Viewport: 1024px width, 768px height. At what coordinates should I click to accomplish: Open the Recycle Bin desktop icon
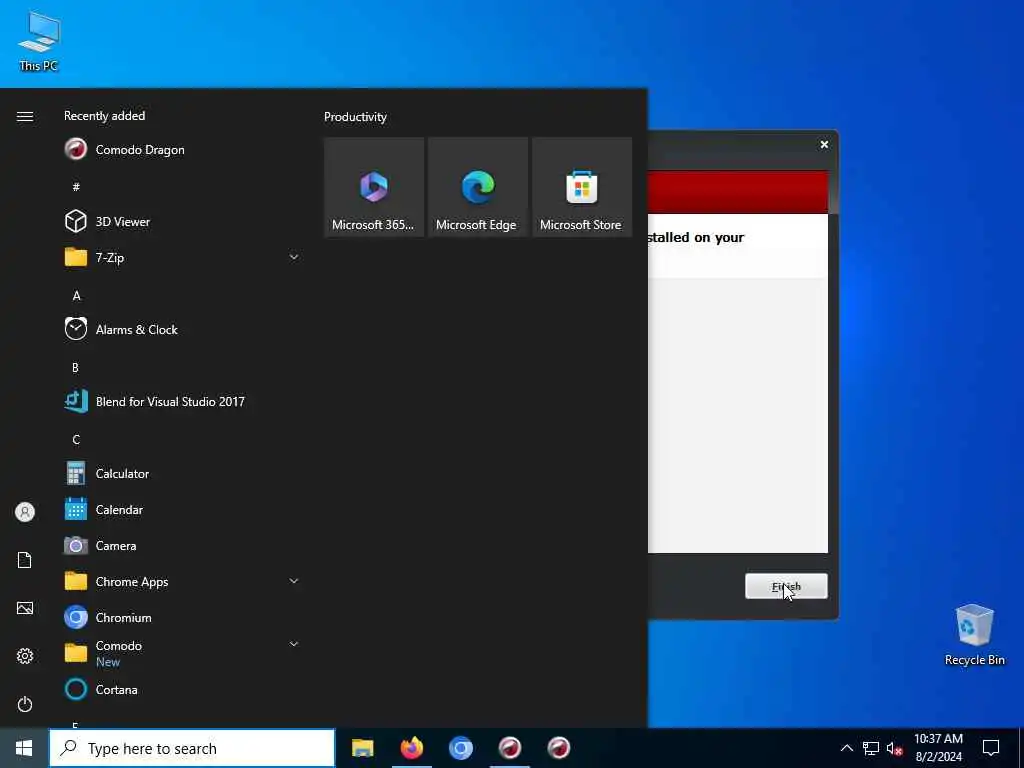pyautogui.click(x=974, y=635)
